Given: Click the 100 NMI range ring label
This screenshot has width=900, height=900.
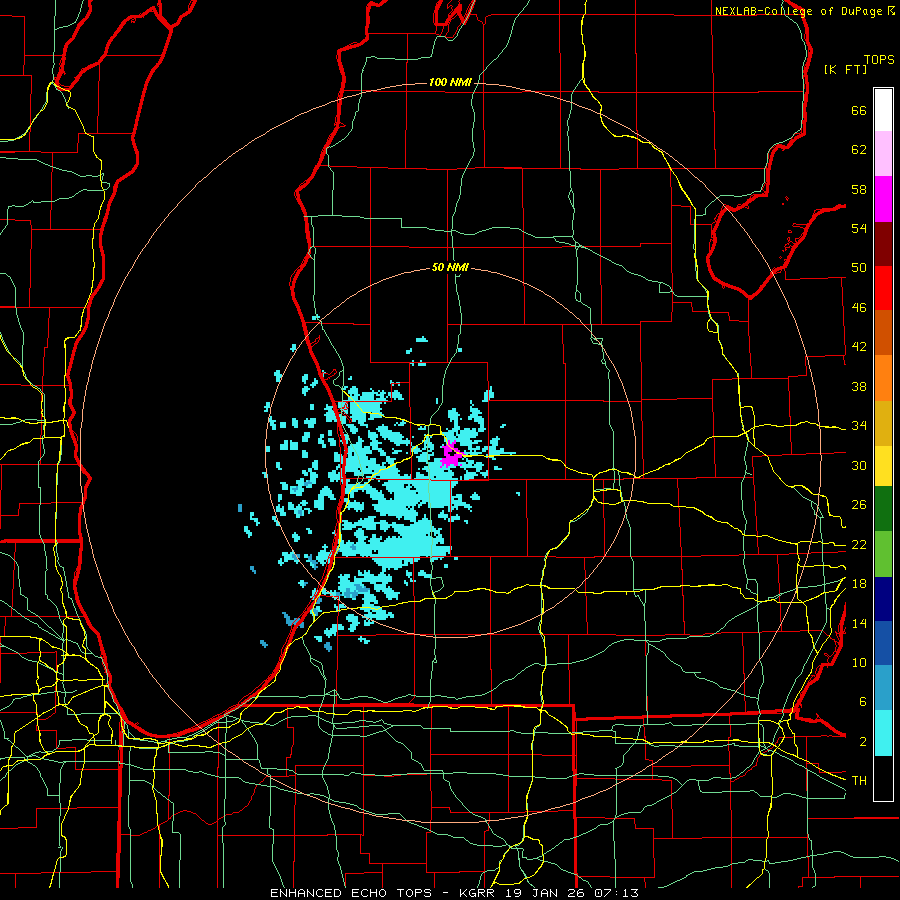Looking at the screenshot, I should (450, 83).
